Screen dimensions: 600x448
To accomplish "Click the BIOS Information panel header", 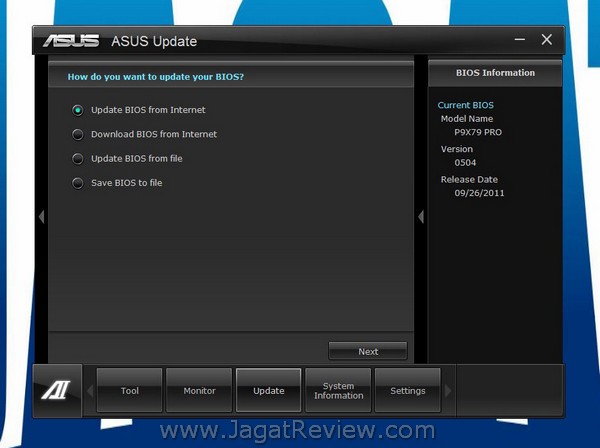I will tap(495, 73).
